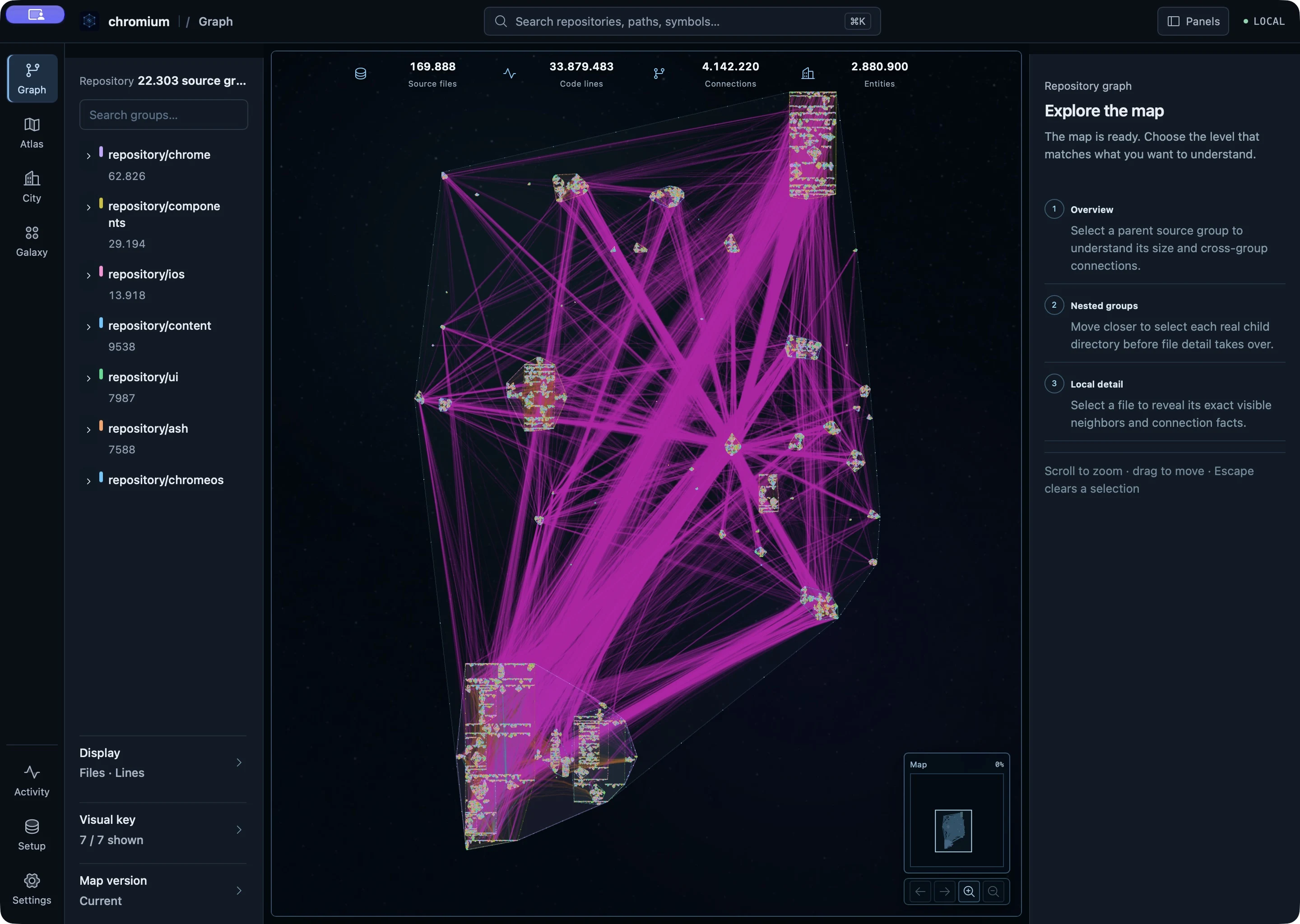Click the map back arrow button
This screenshot has width=1300, height=924.
click(920, 892)
